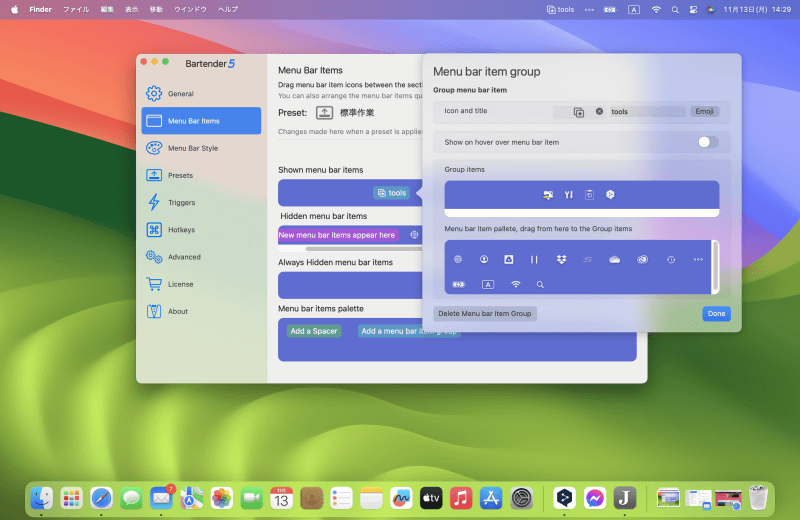
Task: Click Add a menu bar item group
Action: (x=409, y=331)
